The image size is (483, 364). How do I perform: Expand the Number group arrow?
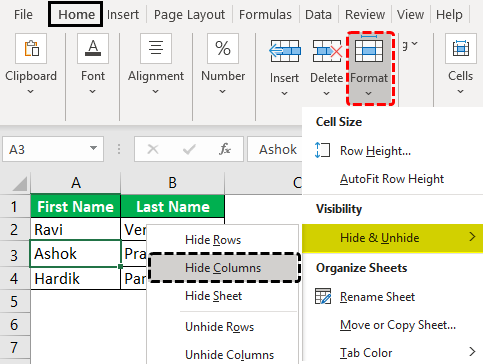223,91
